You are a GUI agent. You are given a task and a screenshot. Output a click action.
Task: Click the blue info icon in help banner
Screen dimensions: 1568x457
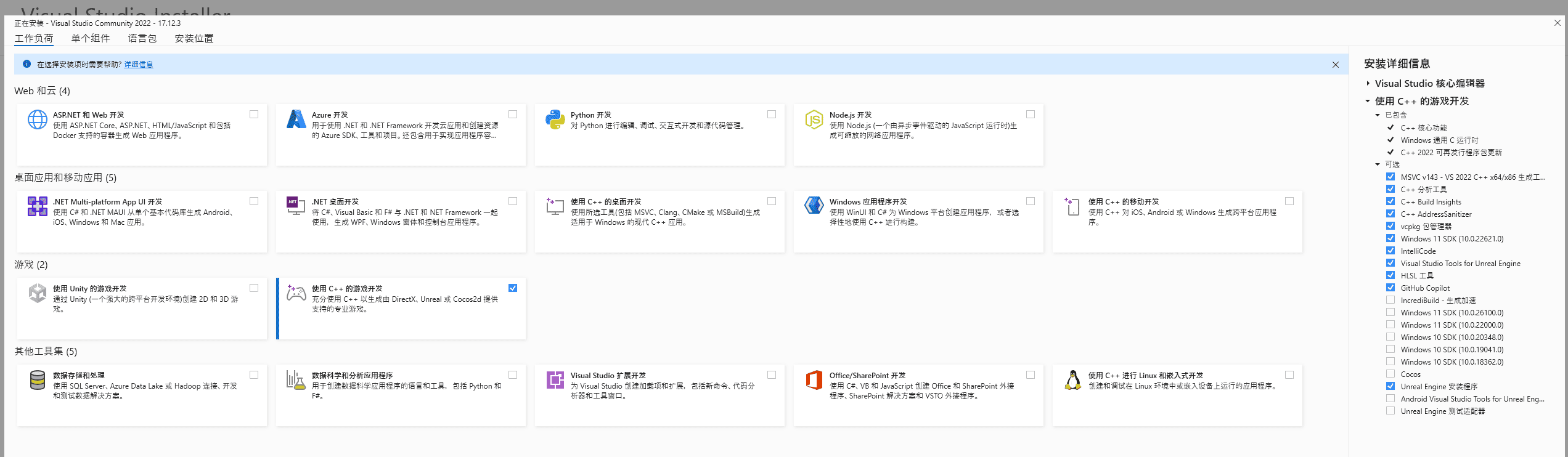click(27, 64)
